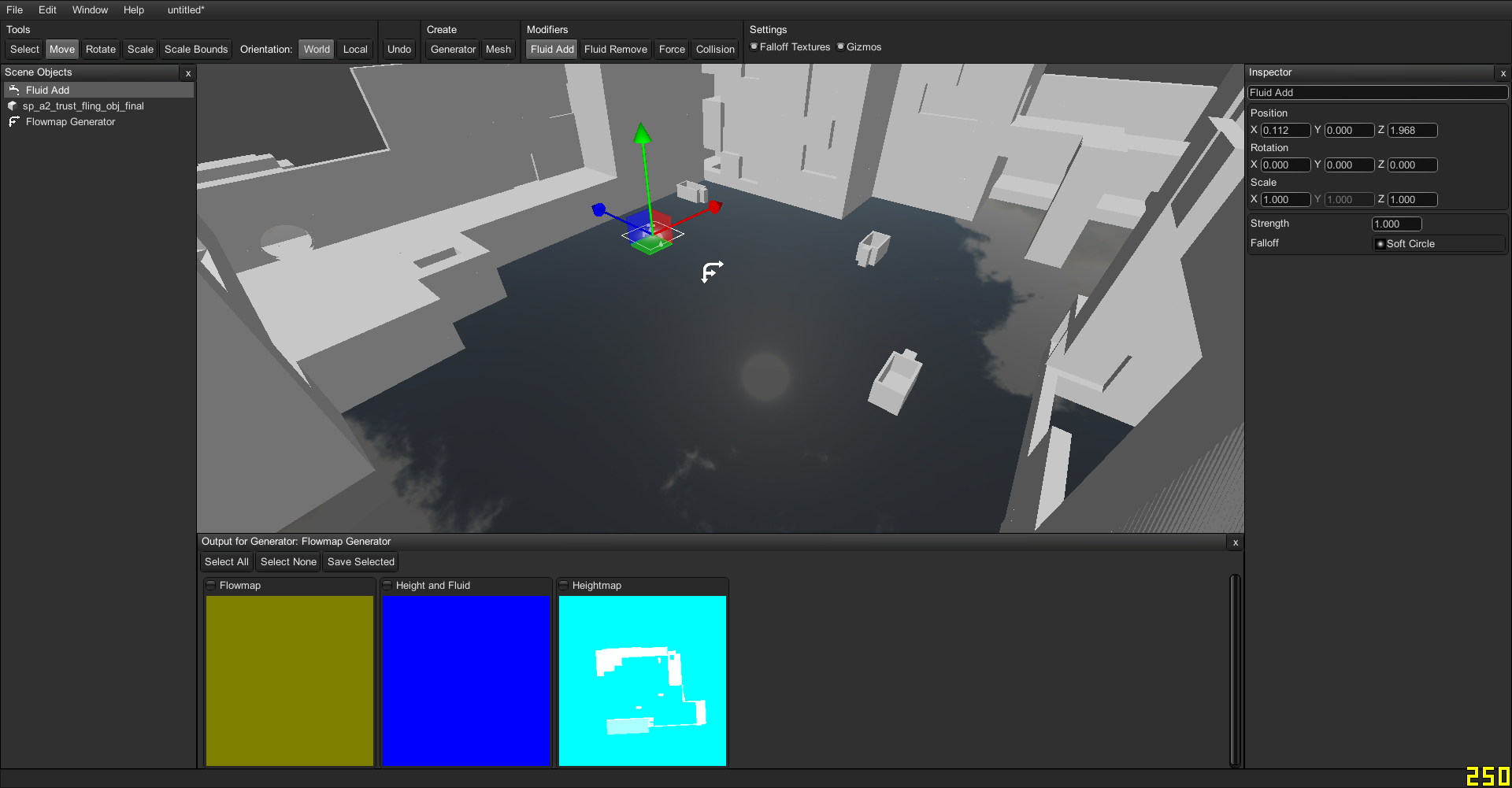This screenshot has height=788, width=1512.
Task: Click the Flowmap Generator icon in Scene Objects
Action: point(13,122)
